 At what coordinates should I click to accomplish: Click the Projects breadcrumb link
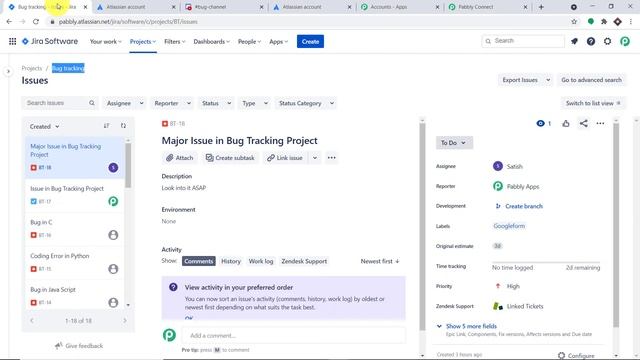[32, 68]
